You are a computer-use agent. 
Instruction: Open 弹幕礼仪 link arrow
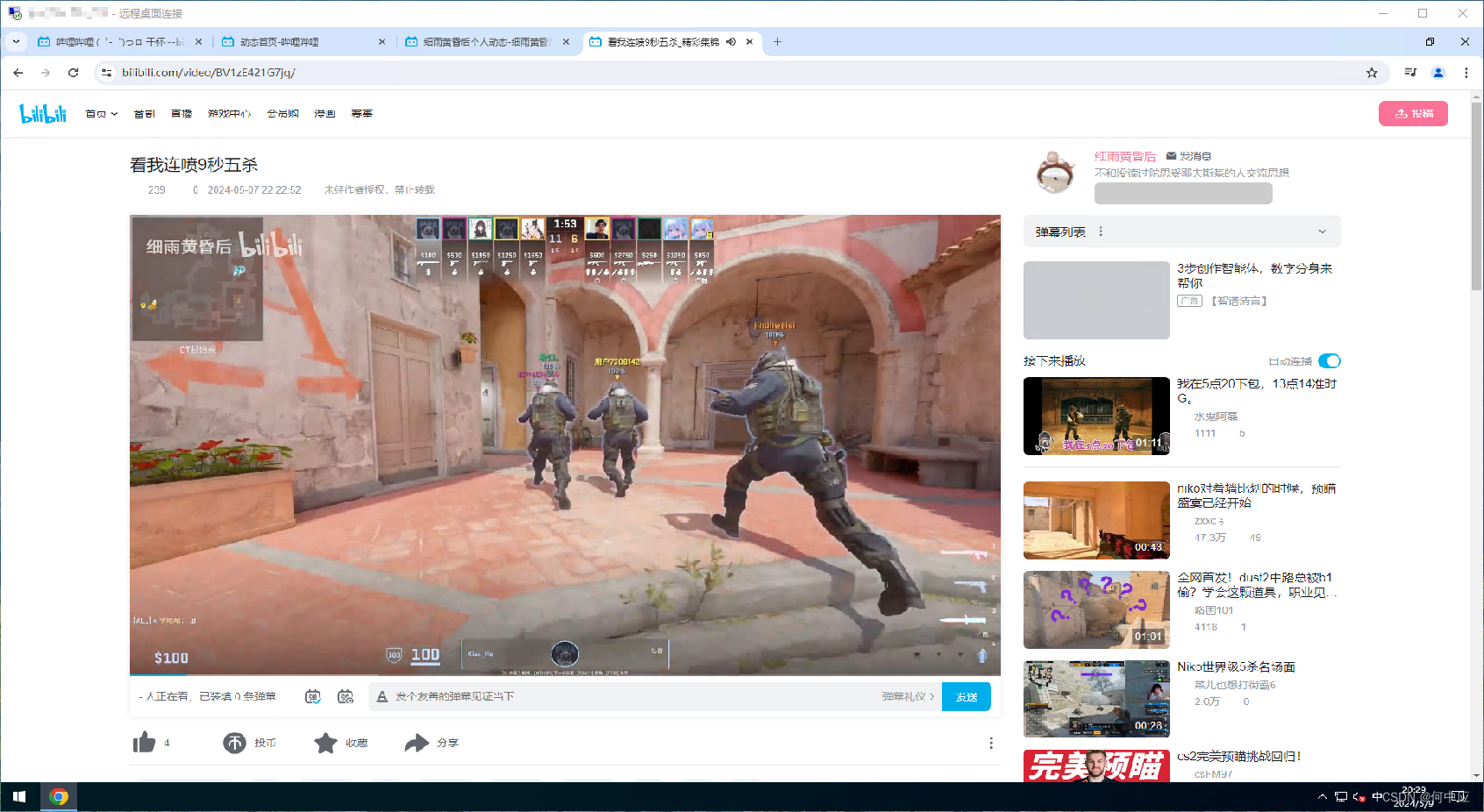909,696
